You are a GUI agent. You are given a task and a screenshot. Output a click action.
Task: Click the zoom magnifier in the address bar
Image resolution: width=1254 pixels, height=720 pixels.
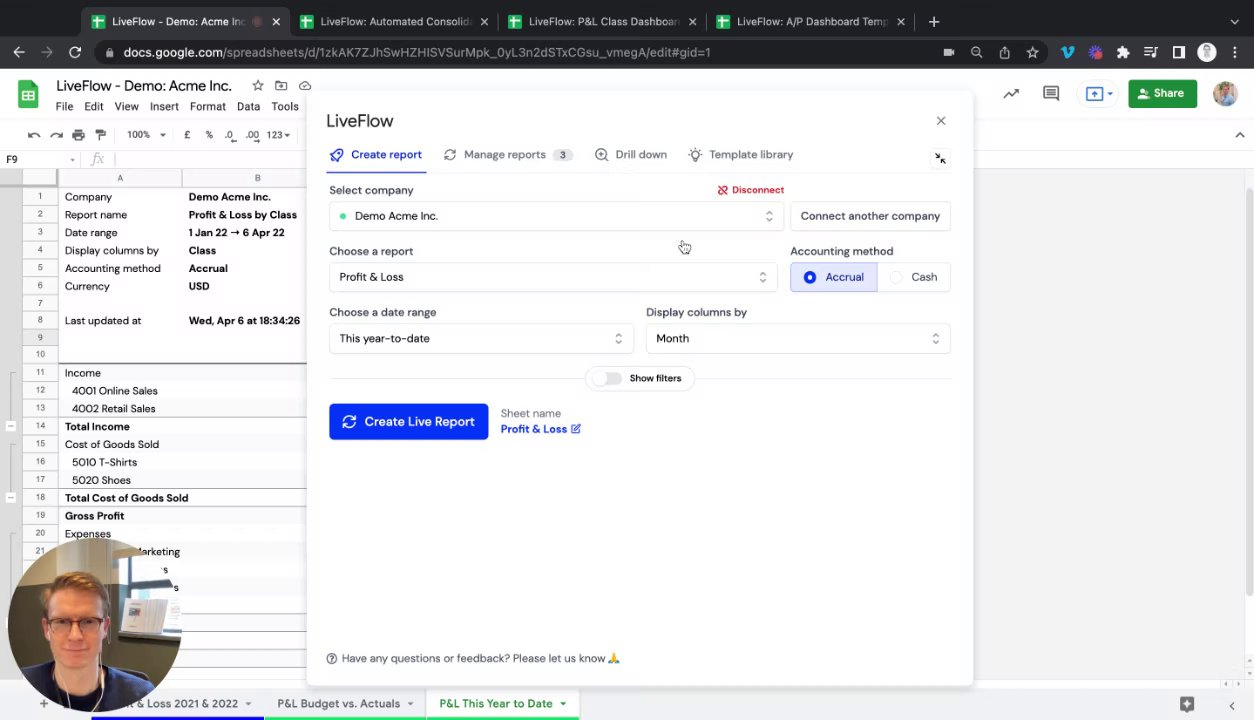point(976,52)
